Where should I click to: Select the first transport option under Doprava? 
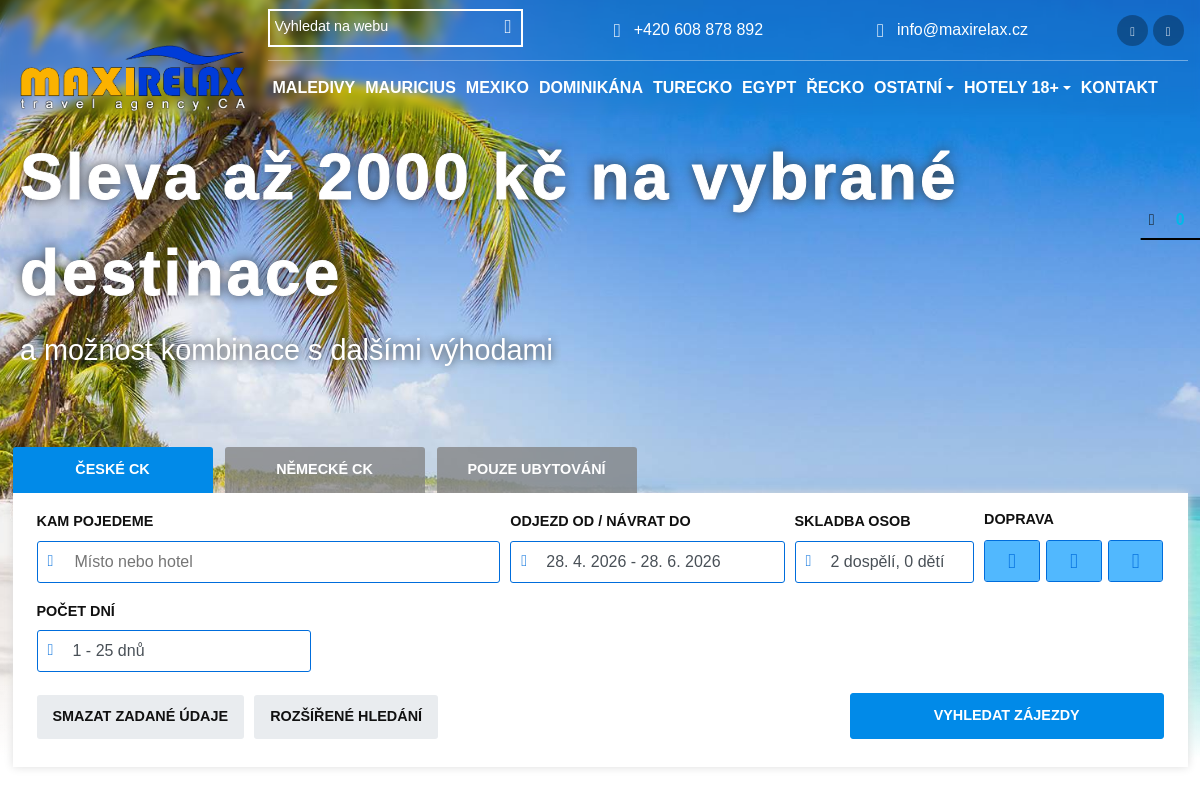click(x=1012, y=560)
